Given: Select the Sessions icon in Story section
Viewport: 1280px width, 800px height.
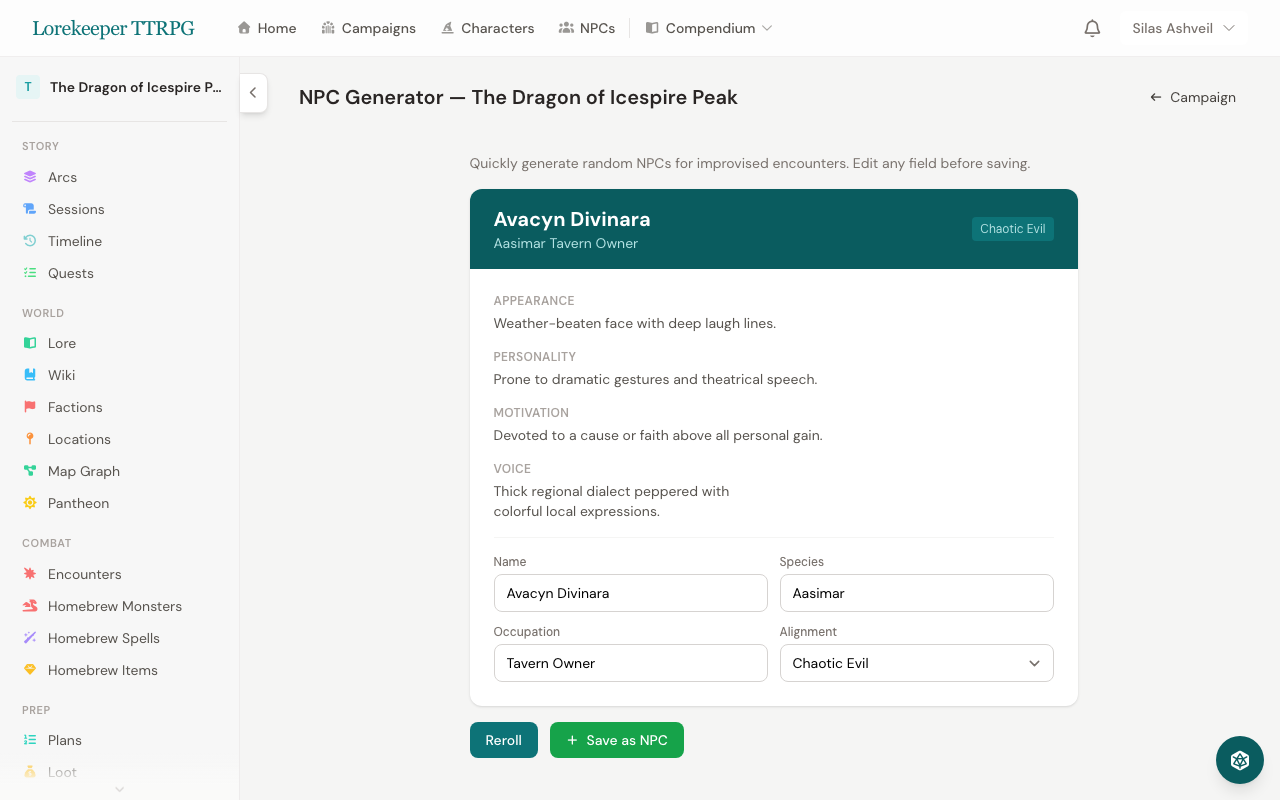Looking at the screenshot, I should pos(30,208).
